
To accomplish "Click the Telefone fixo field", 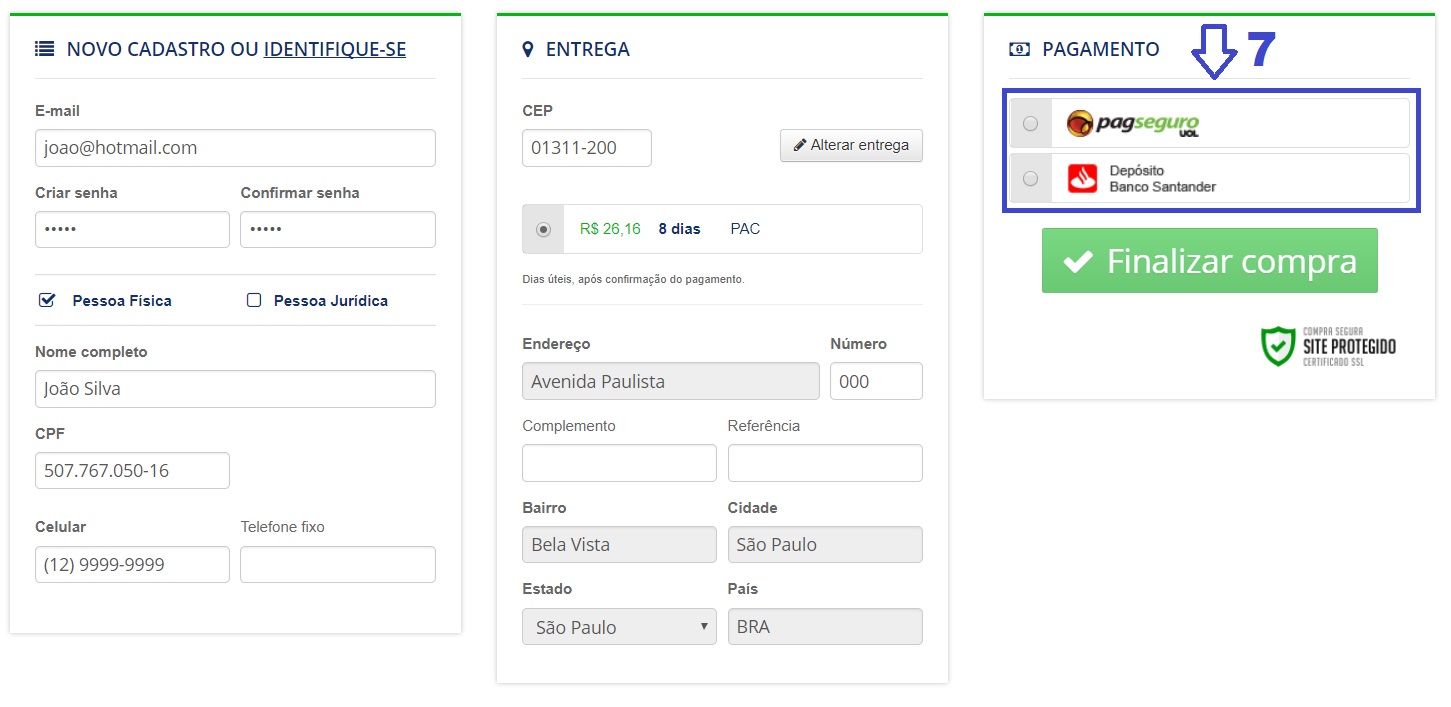I will click(337, 564).
